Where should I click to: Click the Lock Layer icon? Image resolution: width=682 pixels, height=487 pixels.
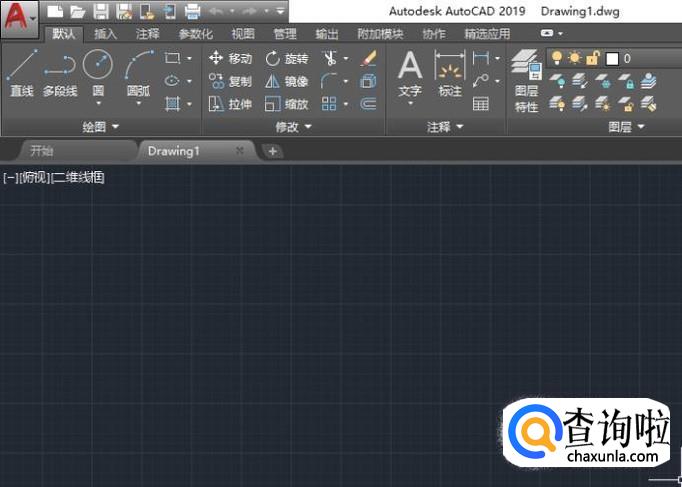625,81
